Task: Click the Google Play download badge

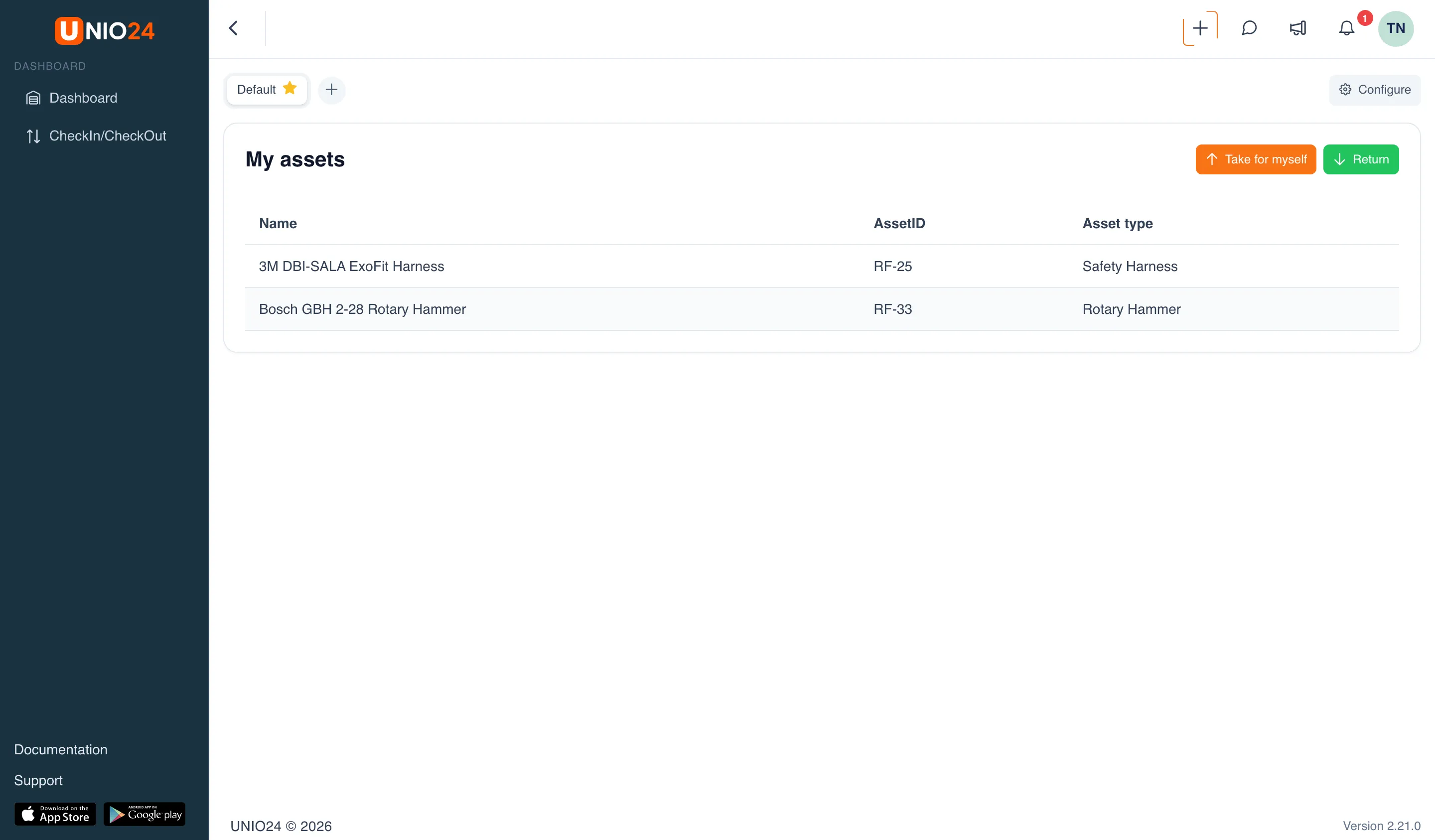Action: point(144,815)
